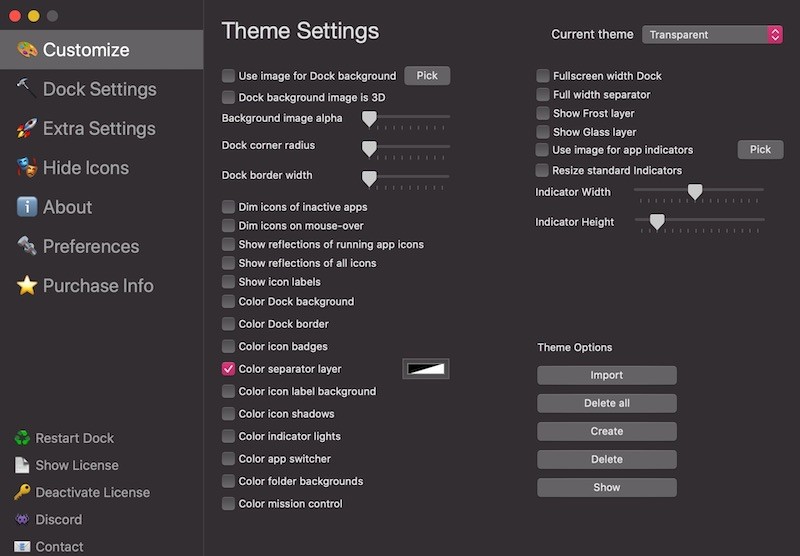The image size is (800, 556).
Task: Open the separator layer color swatch
Action: (426, 369)
